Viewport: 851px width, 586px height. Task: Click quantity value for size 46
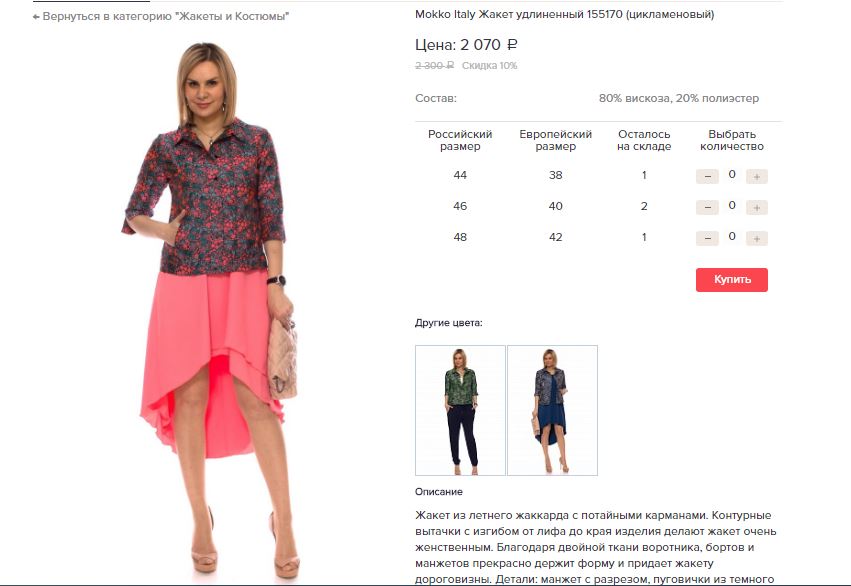(732, 206)
